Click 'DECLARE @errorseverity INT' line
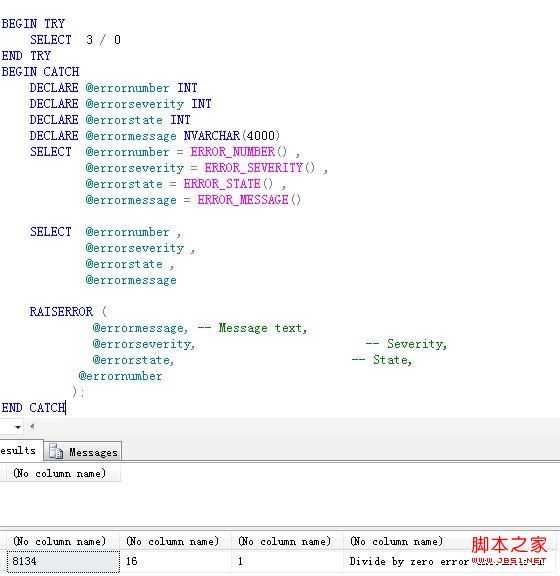 [x=121, y=104]
